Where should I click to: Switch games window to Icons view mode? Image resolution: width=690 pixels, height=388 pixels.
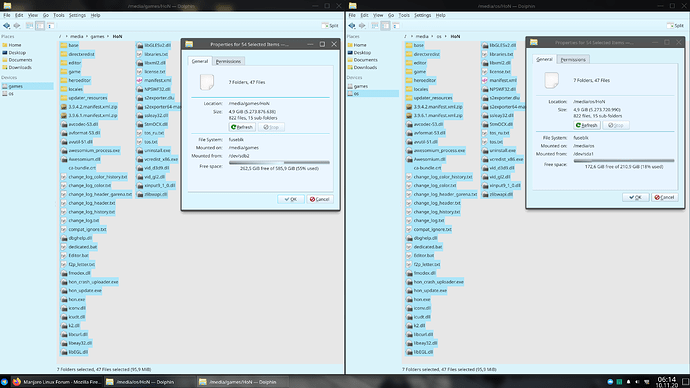pyautogui.click(x=29, y=26)
